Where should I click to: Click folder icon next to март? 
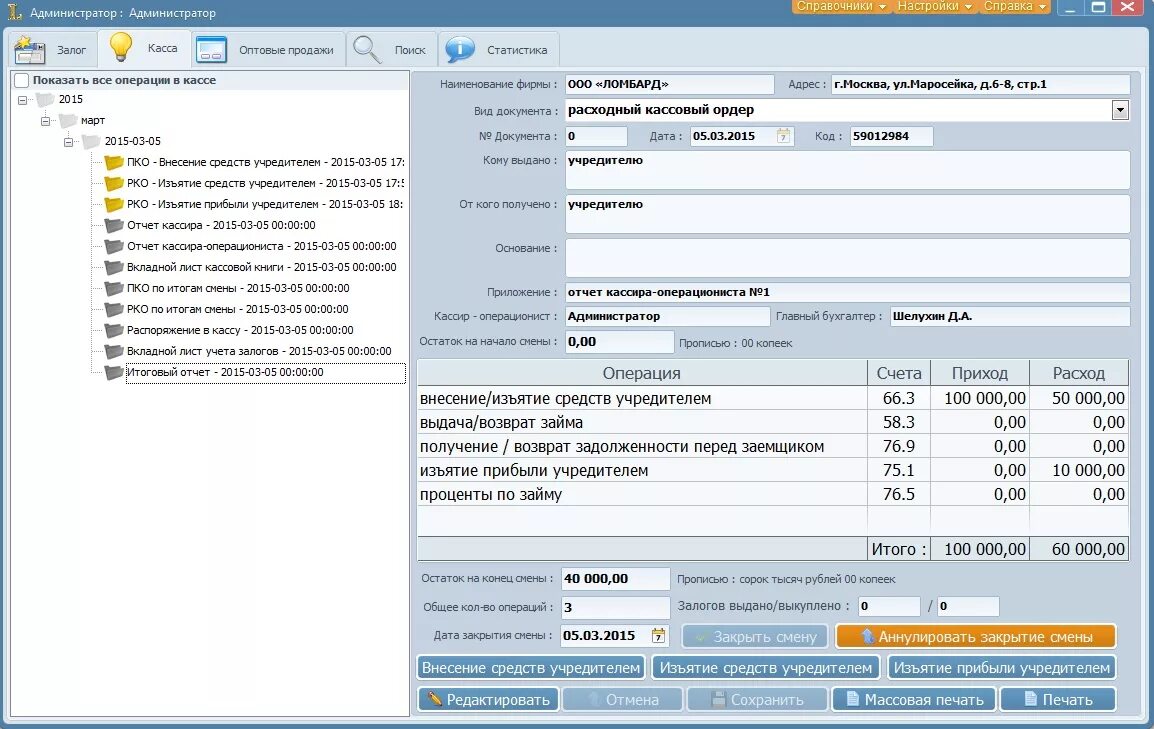click(68, 121)
